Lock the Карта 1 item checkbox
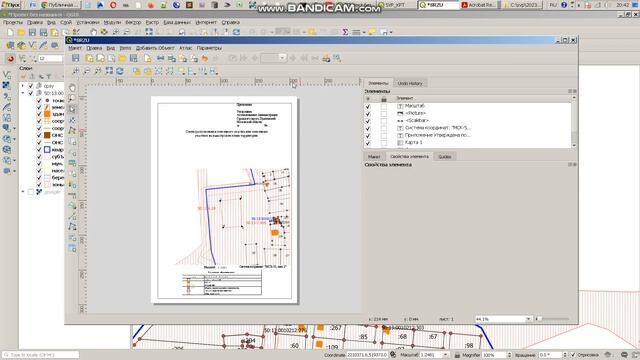This screenshot has height=360, width=640. click(384, 143)
